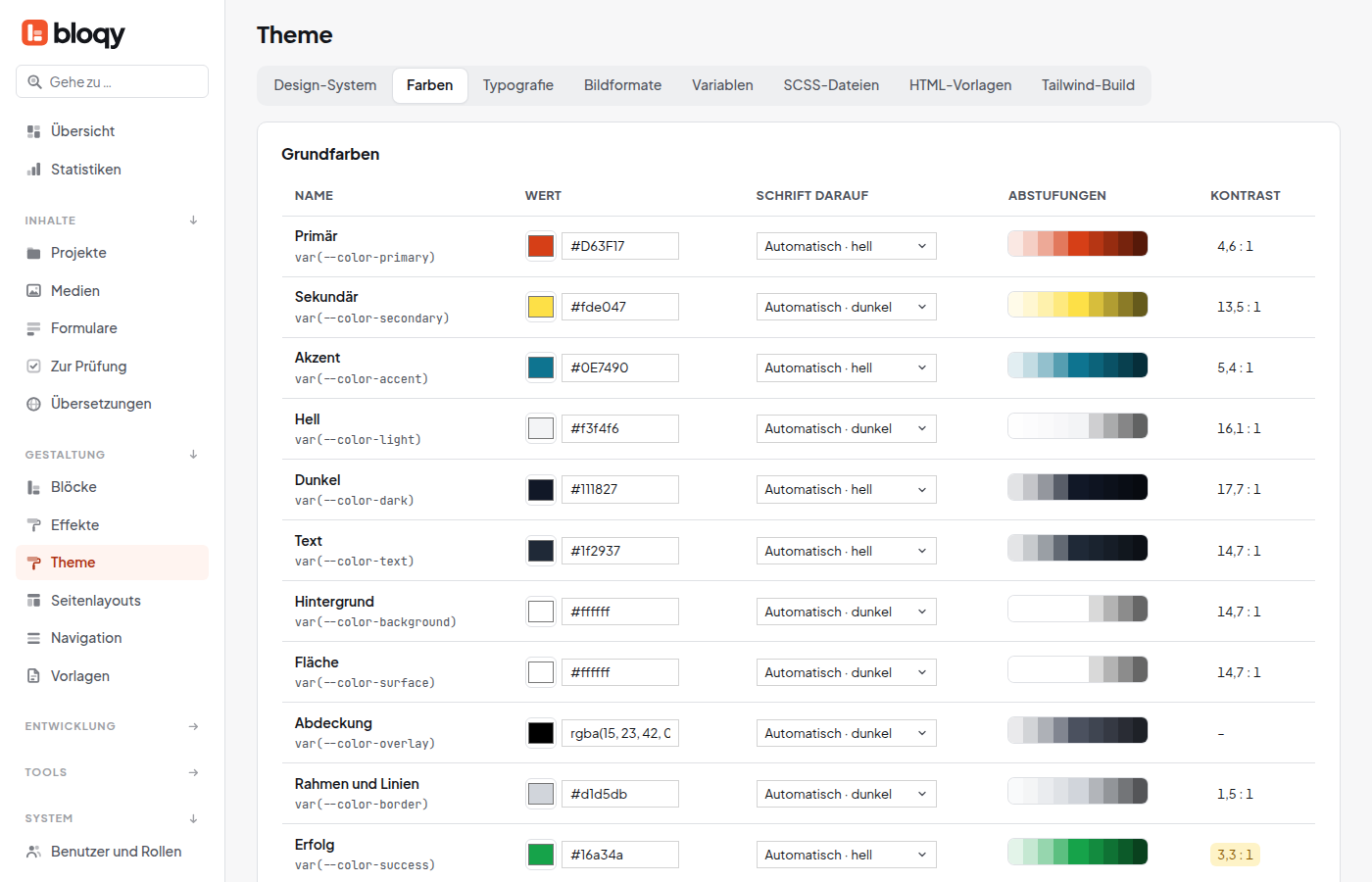Screen dimensions: 1372x882
Task: Go to Statistiken page
Action: pos(112,170)
